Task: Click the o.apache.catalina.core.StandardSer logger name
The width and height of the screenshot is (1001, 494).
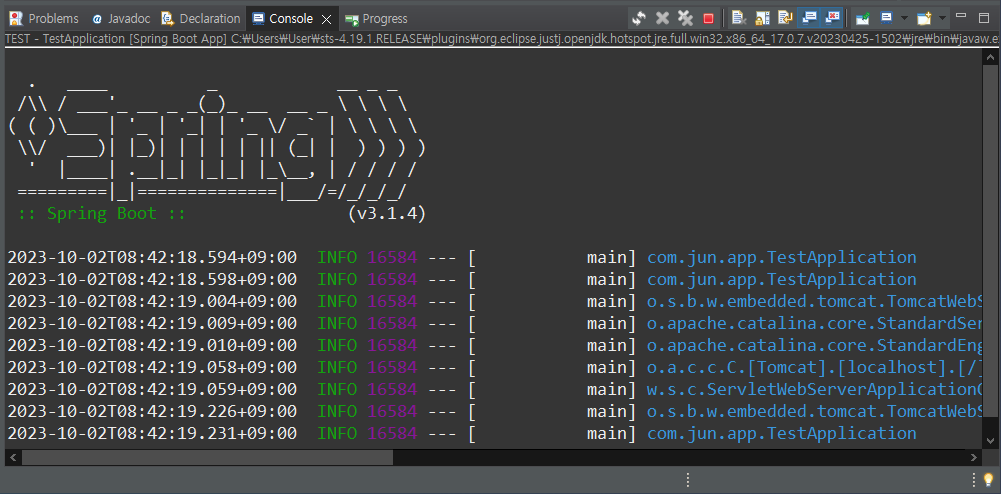Action: (x=815, y=324)
